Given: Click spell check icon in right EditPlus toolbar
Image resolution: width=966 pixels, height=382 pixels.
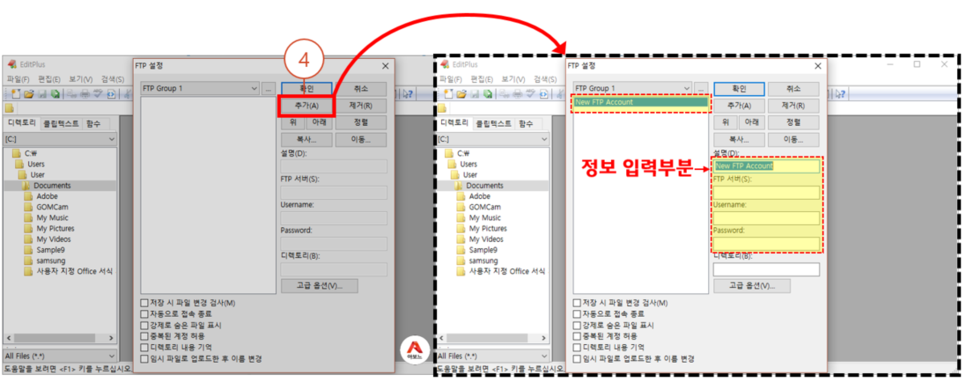Looking at the screenshot, I should [x=530, y=94].
